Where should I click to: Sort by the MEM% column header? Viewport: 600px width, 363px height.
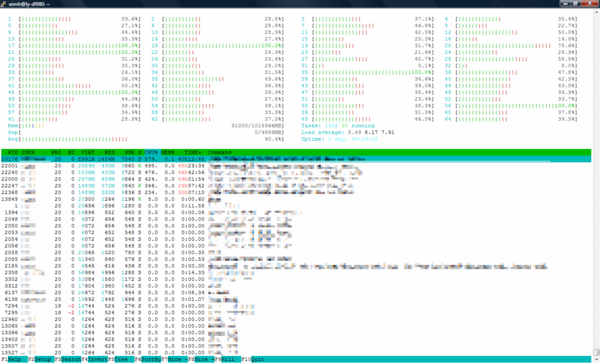(x=168, y=152)
